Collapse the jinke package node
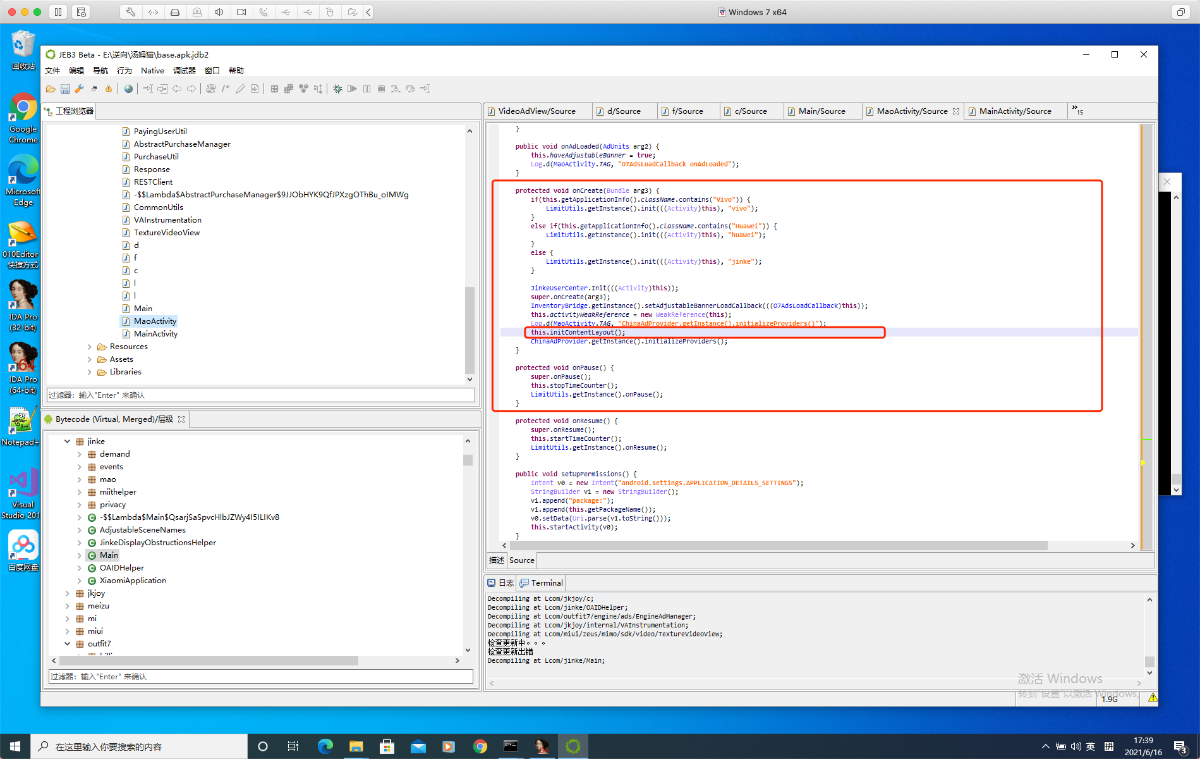The image size is (1200, 759). (x=67, y=441)
